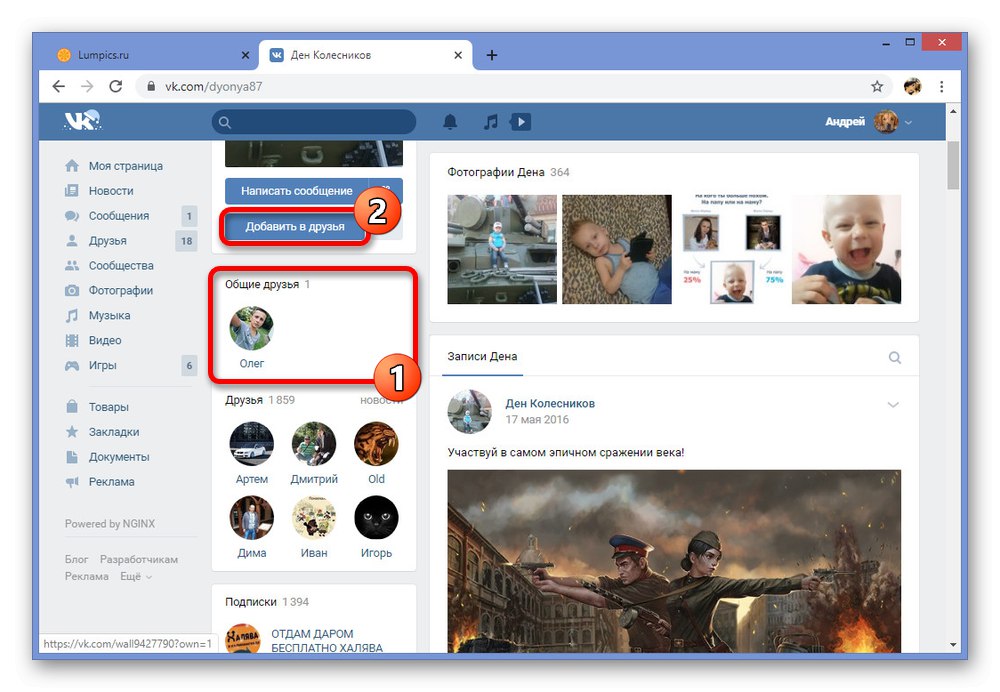Viewport: 1000px width, 692px height.
Task: Click in the VK search field
Action: pyautogui.click(x=314, y=122)
